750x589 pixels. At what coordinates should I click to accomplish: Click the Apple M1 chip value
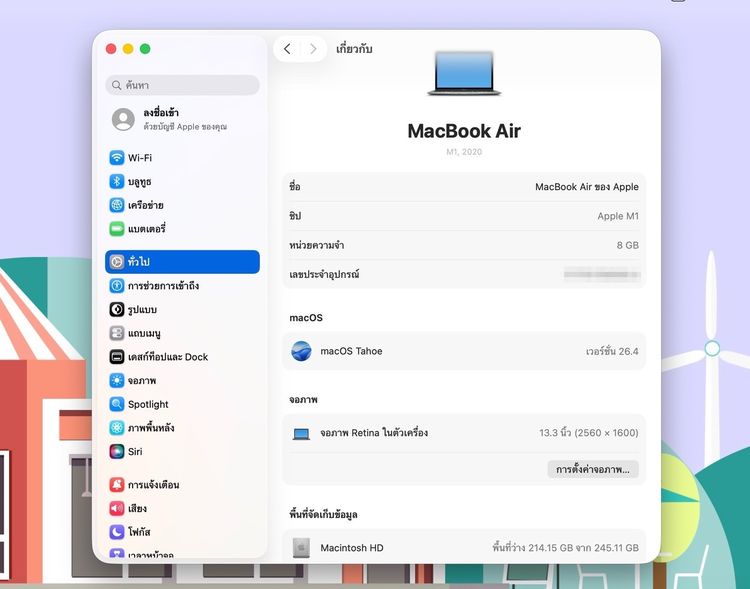click(x=618, y=216)
